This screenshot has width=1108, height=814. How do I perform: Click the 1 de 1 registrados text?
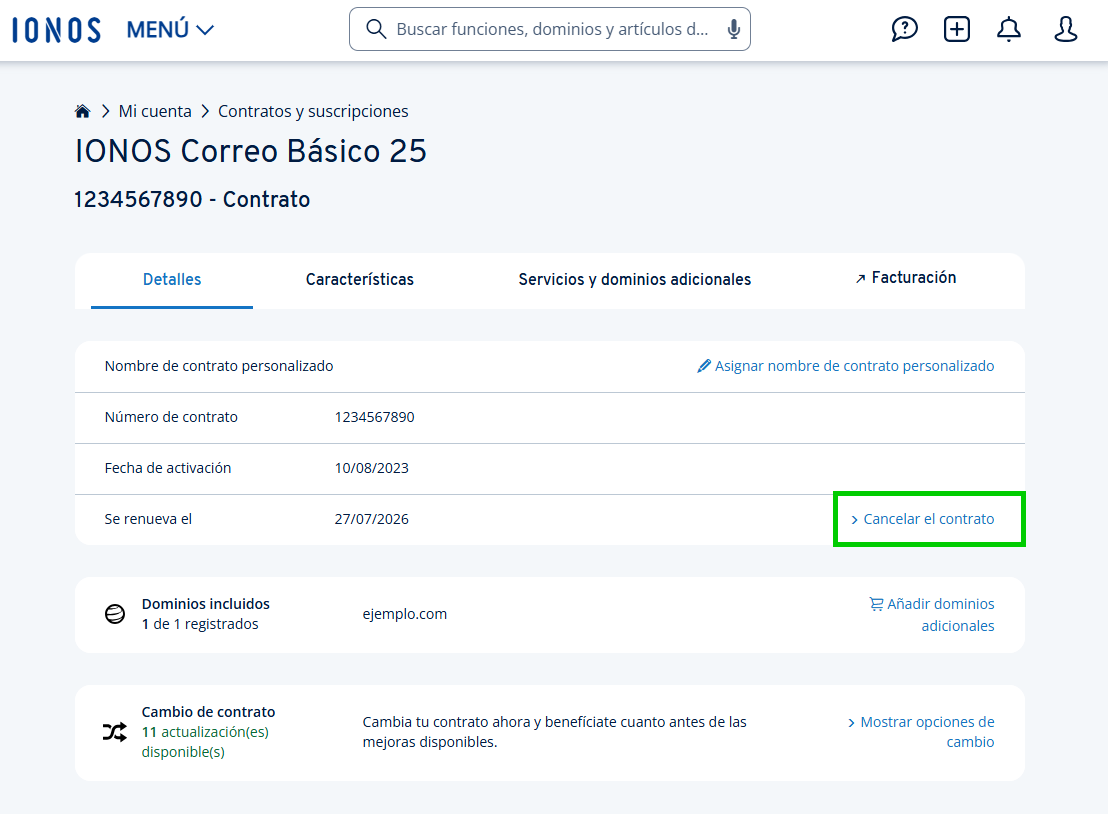click(200, 624)
